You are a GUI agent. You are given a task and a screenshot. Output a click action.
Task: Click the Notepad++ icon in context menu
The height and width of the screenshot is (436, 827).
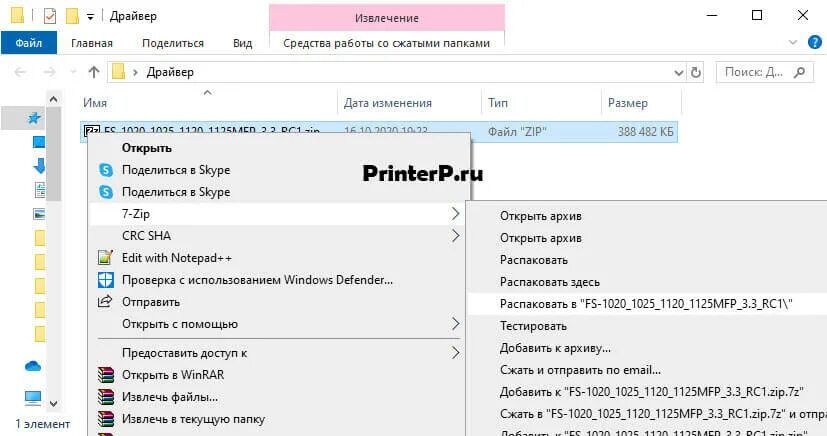pyautogui.click(x=105, y=258)
